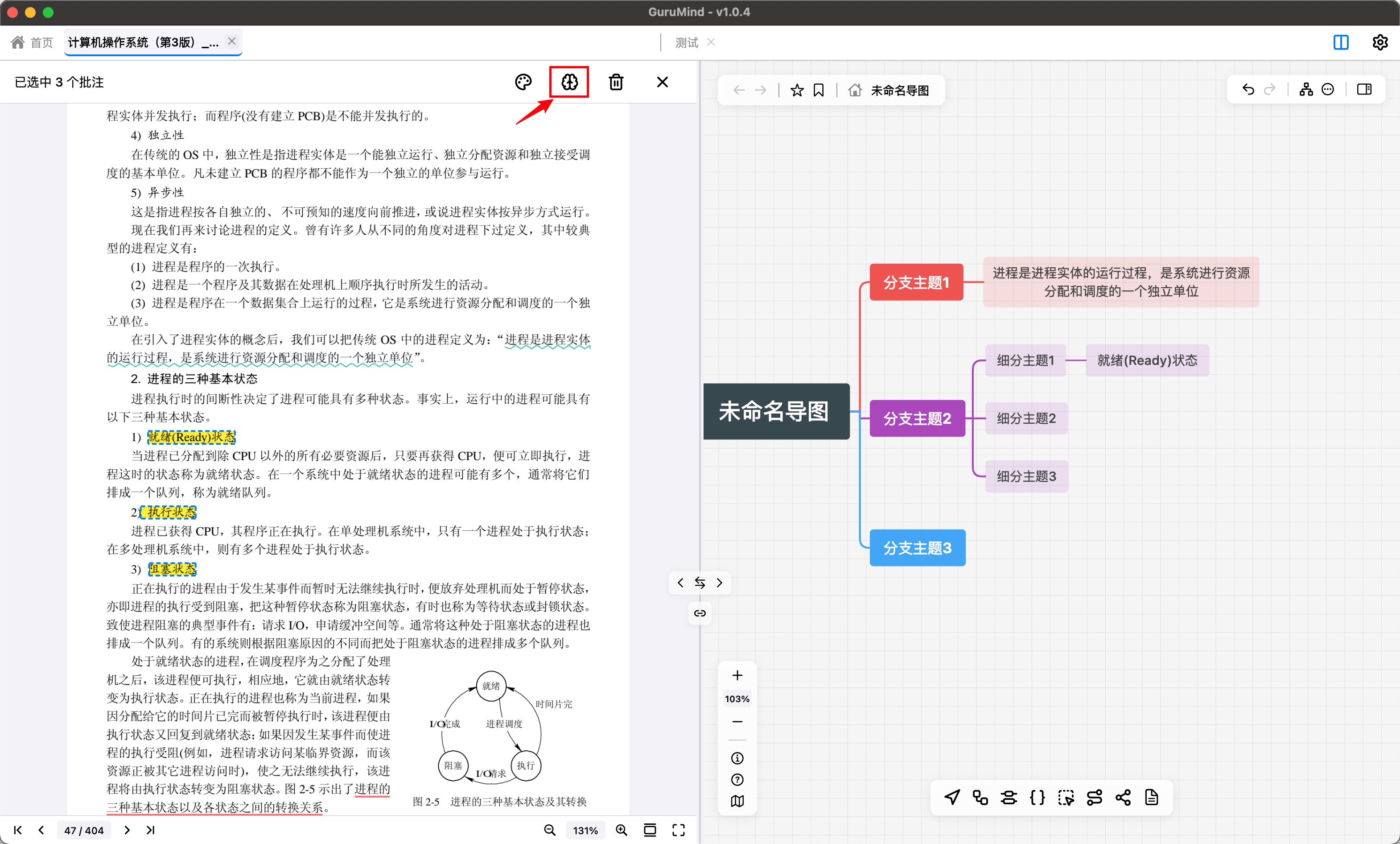Open the annotation color palette
Screen dimensions: 1400x844
(523, 82)
